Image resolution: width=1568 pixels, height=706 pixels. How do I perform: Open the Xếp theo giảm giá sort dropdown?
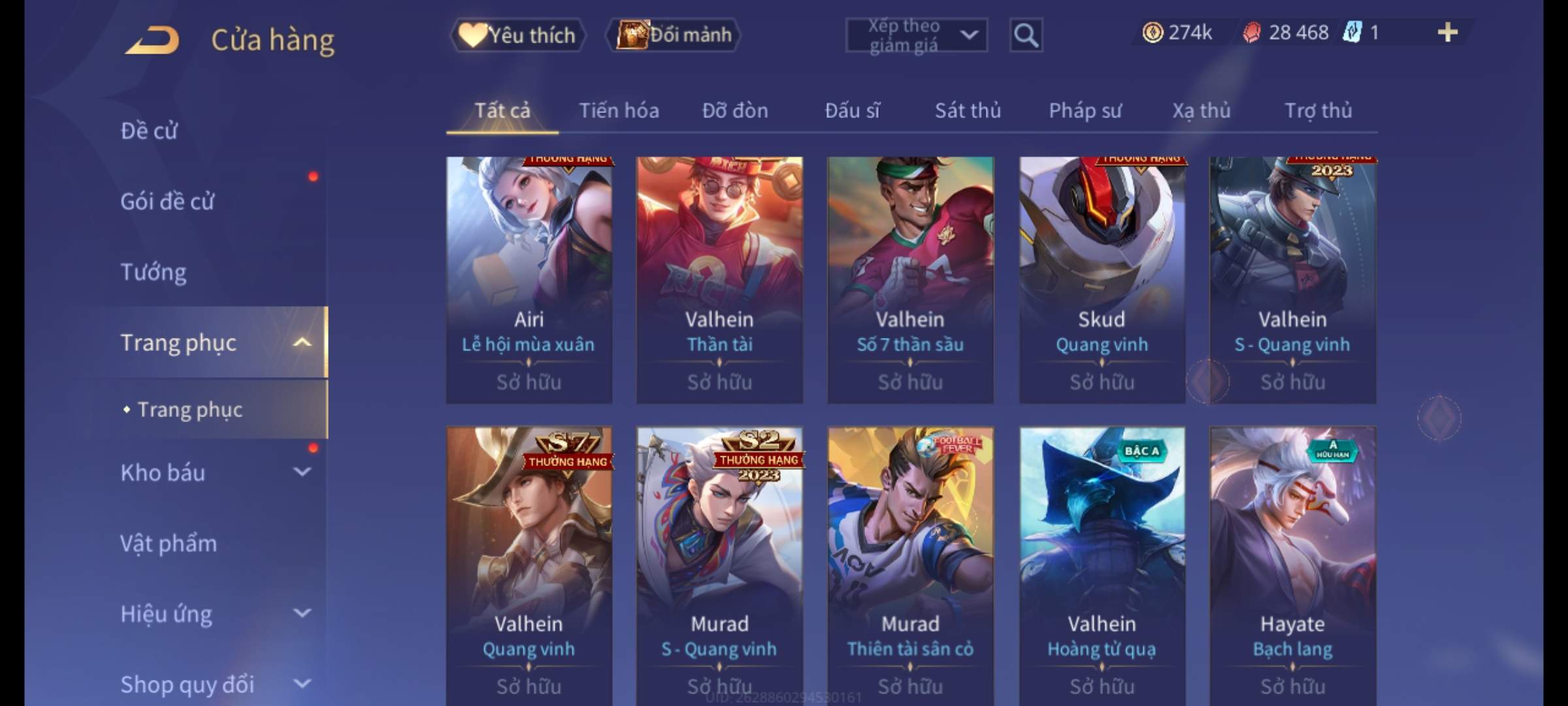point(916,35)
